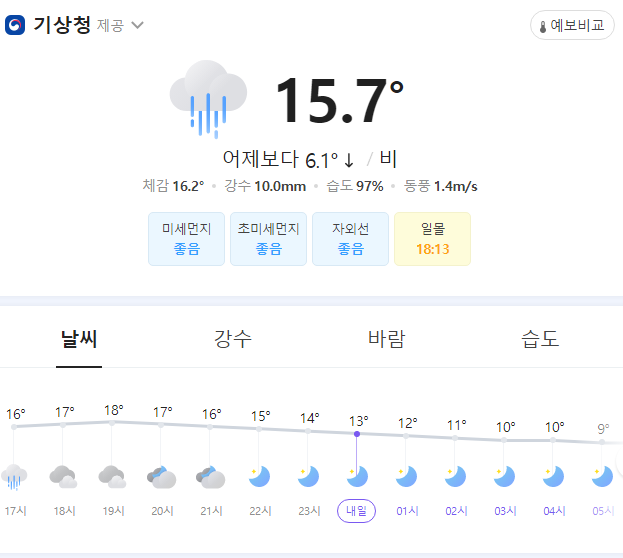The height and width of the screenshot is (558, 623).
Task: Click the 기상청 logo icon
Action: 15,25
